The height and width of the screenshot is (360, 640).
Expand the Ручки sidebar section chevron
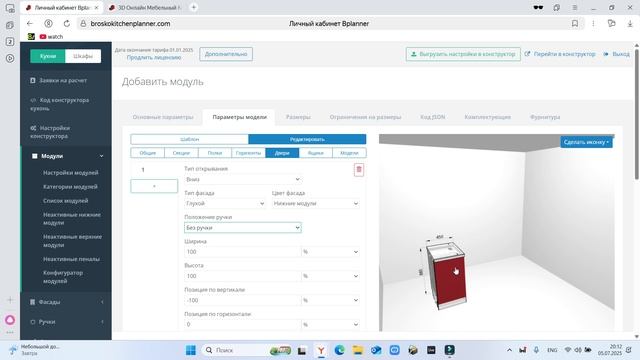tap(102, 322)
